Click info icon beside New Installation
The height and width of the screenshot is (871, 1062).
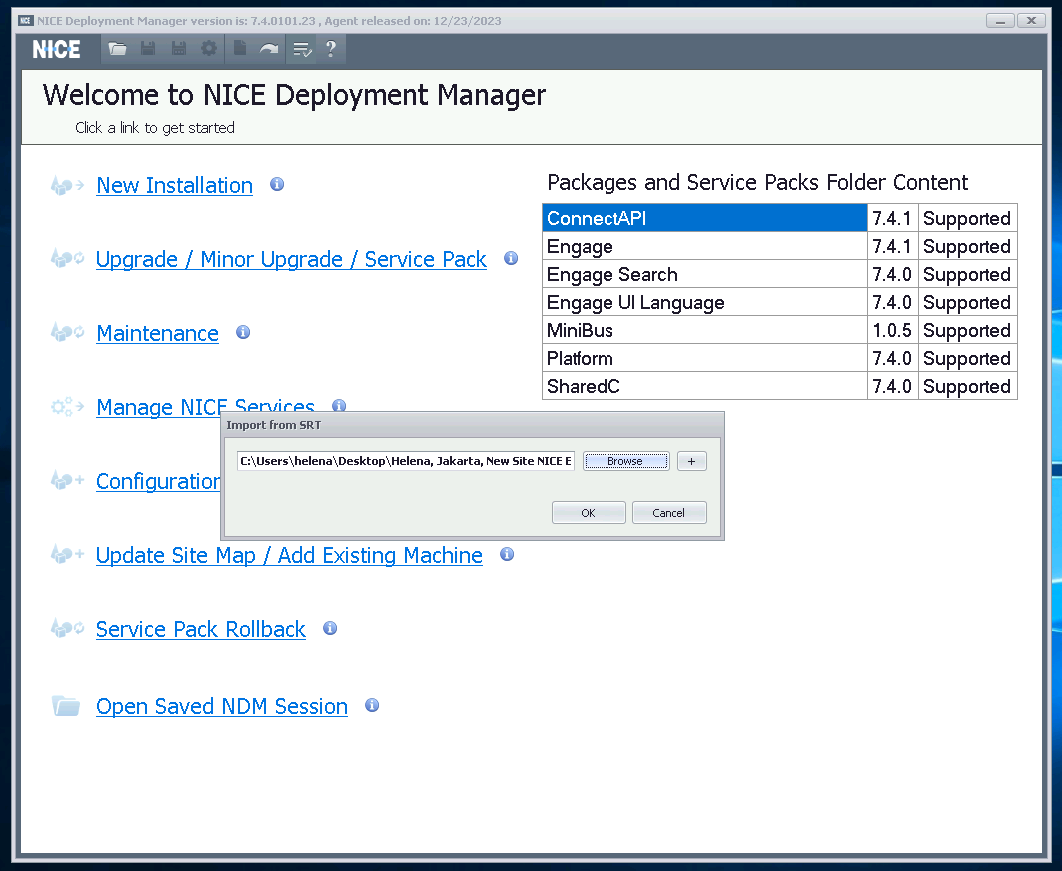(277, 184)
